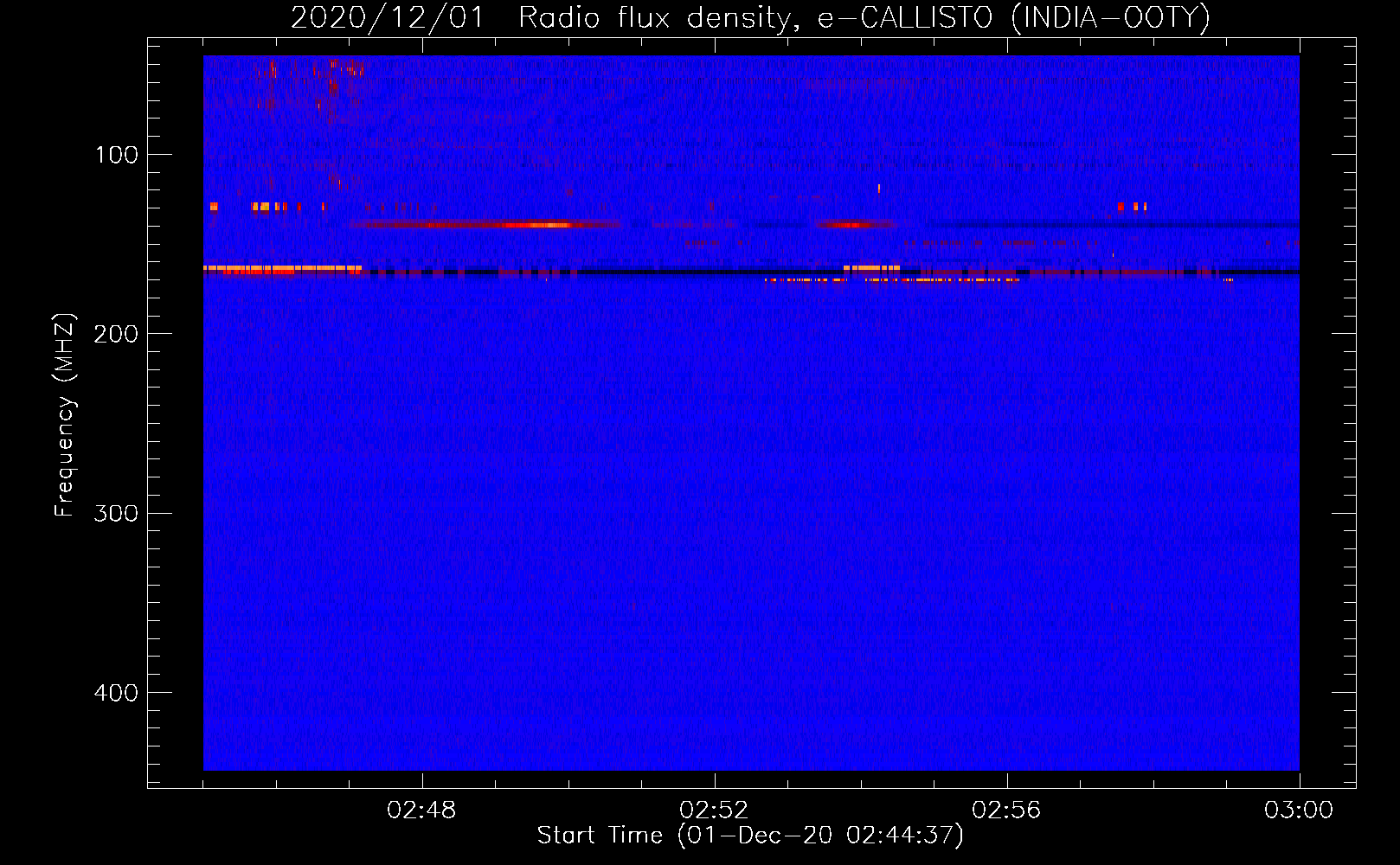Click the 'Start Time (01-Dec-20 02:44:37)' label
Screen dimensions: 1400x865
coord(750,836)
